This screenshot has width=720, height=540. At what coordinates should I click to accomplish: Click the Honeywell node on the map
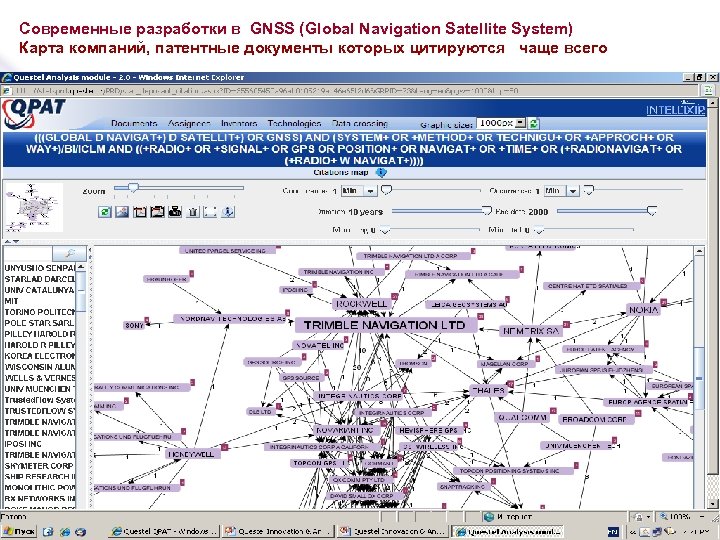click(x=191, y=454)
